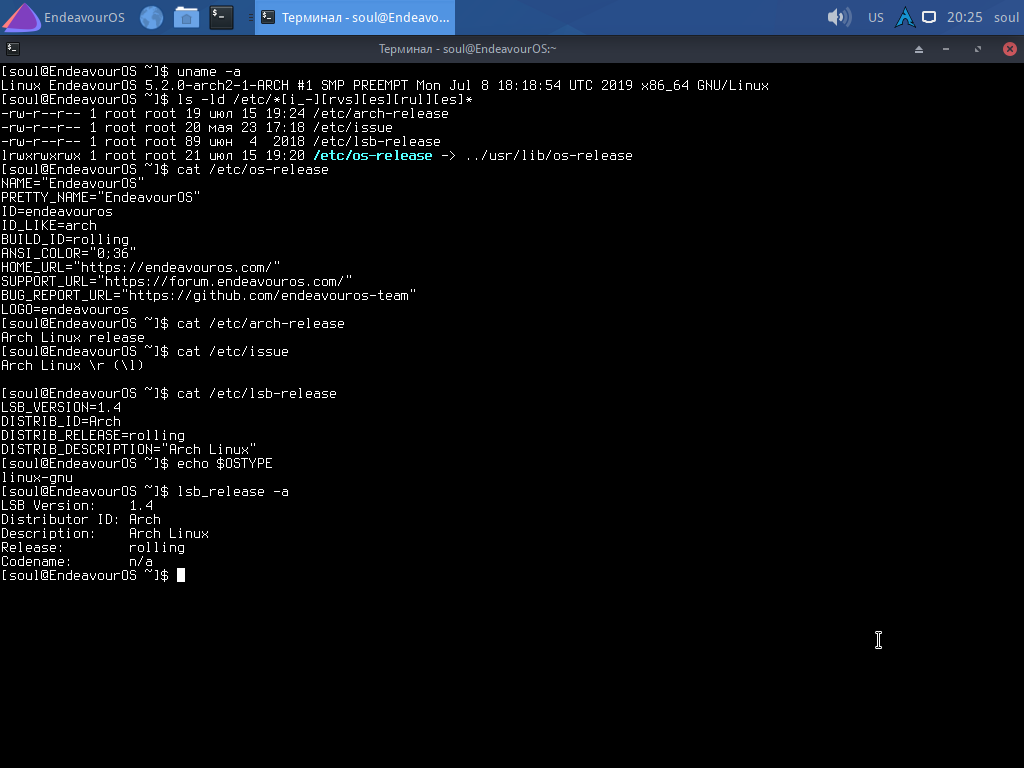
Task: Click the volume speaker icon
Action: pyautogui.click(x=839, y=17)
